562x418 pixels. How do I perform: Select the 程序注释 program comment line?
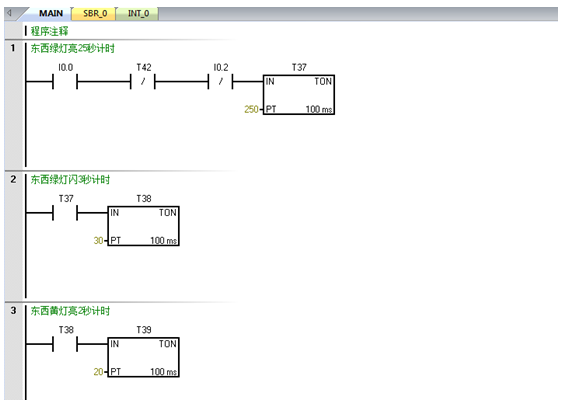coord(49,31)
